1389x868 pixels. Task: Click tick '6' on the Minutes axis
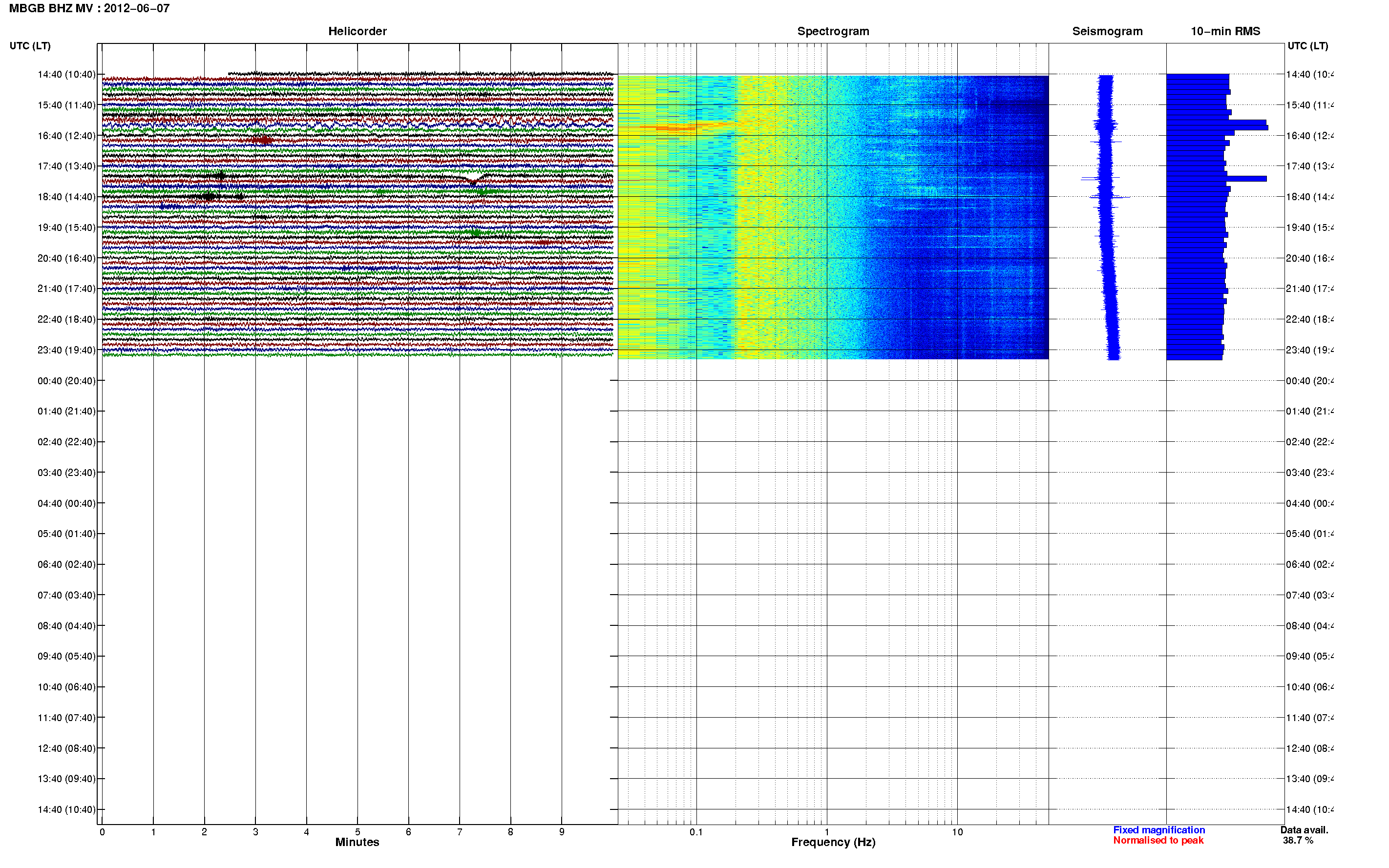click(408, 832)
